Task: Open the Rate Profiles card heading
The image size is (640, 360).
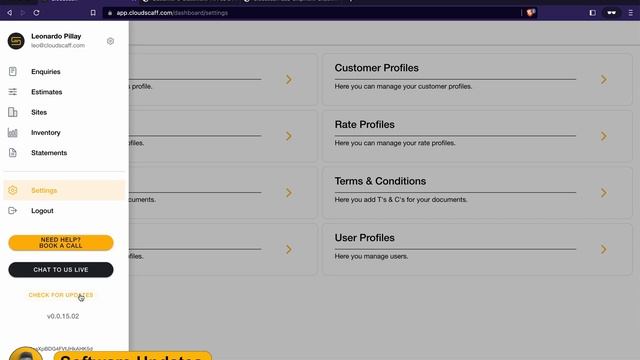Action: click(x=364, y=124)
